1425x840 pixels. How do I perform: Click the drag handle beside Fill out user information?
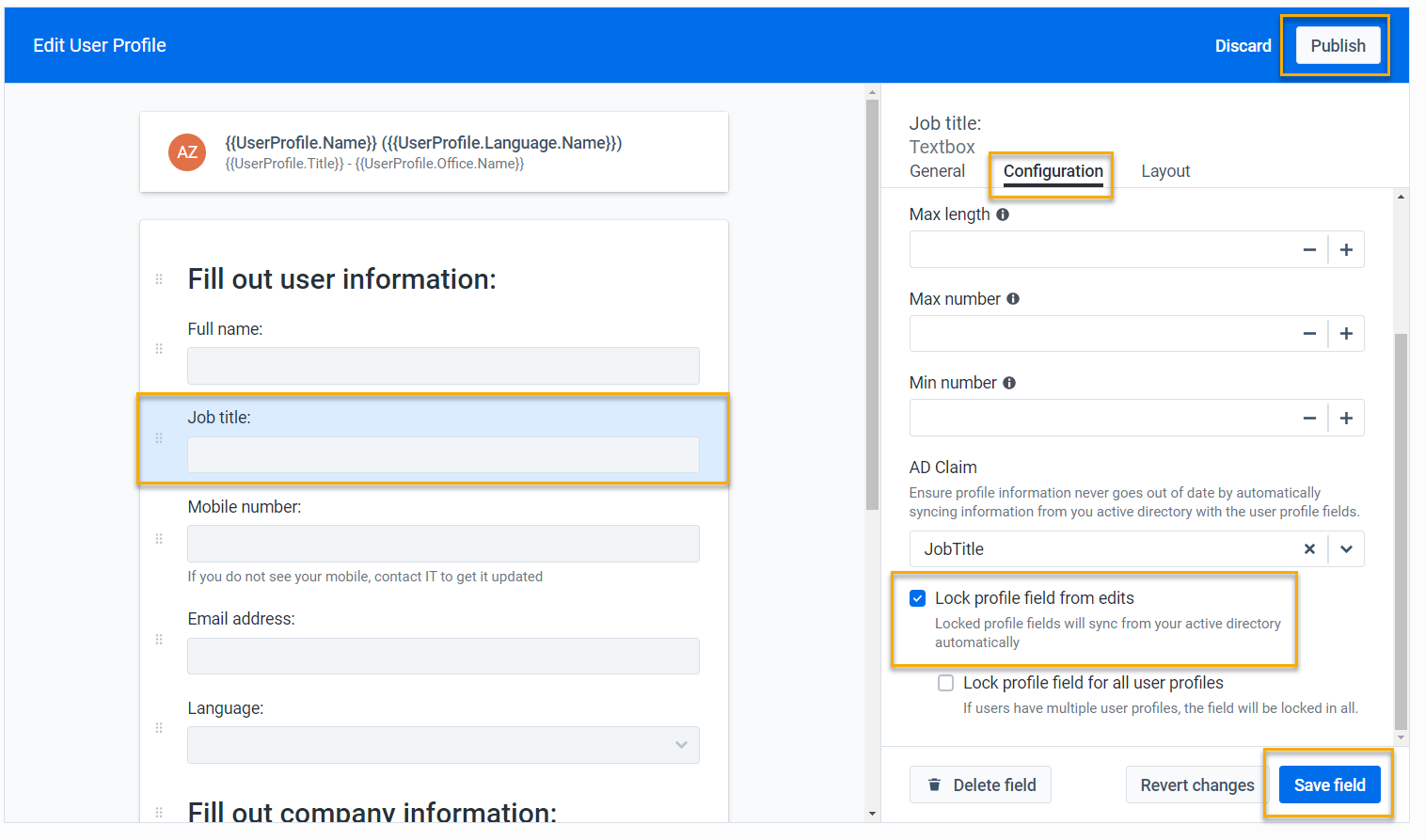click(158, 278)
